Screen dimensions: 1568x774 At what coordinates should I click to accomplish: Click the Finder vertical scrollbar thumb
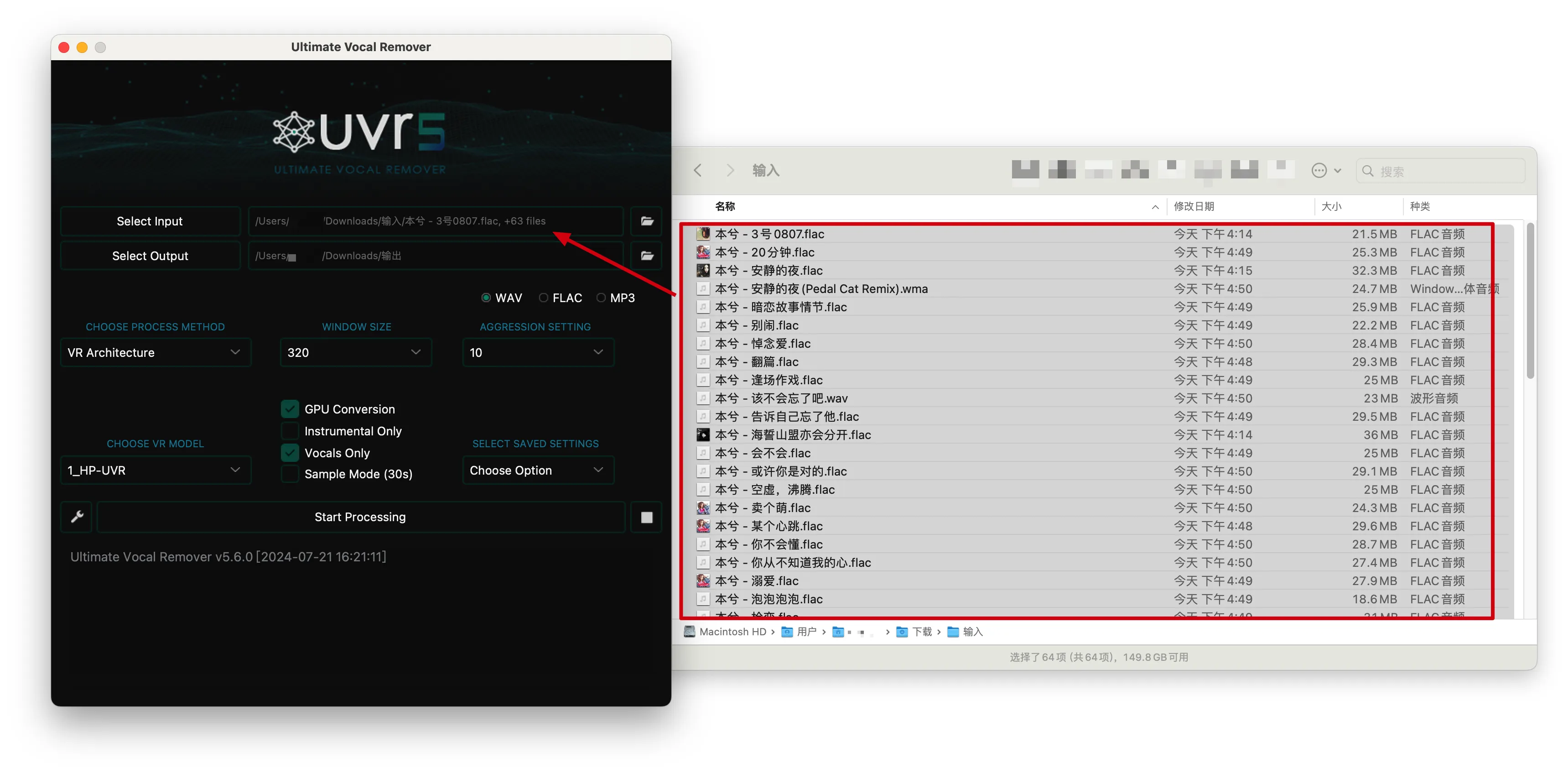(x=1530, y=301)
